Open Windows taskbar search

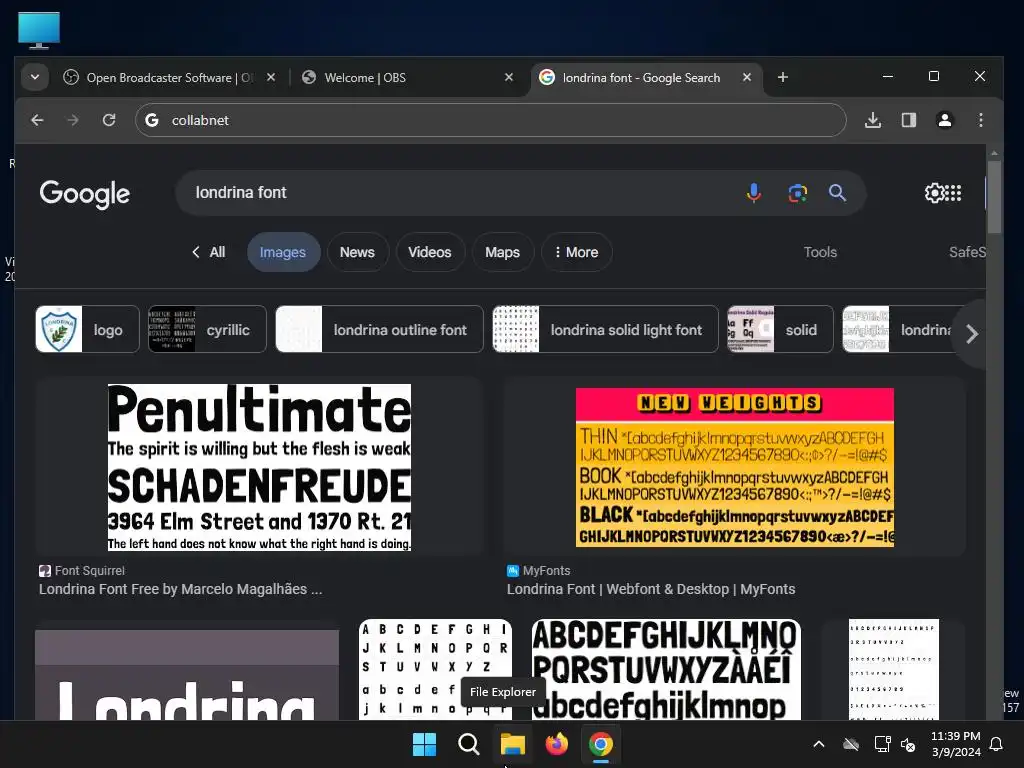click(468, 744)
